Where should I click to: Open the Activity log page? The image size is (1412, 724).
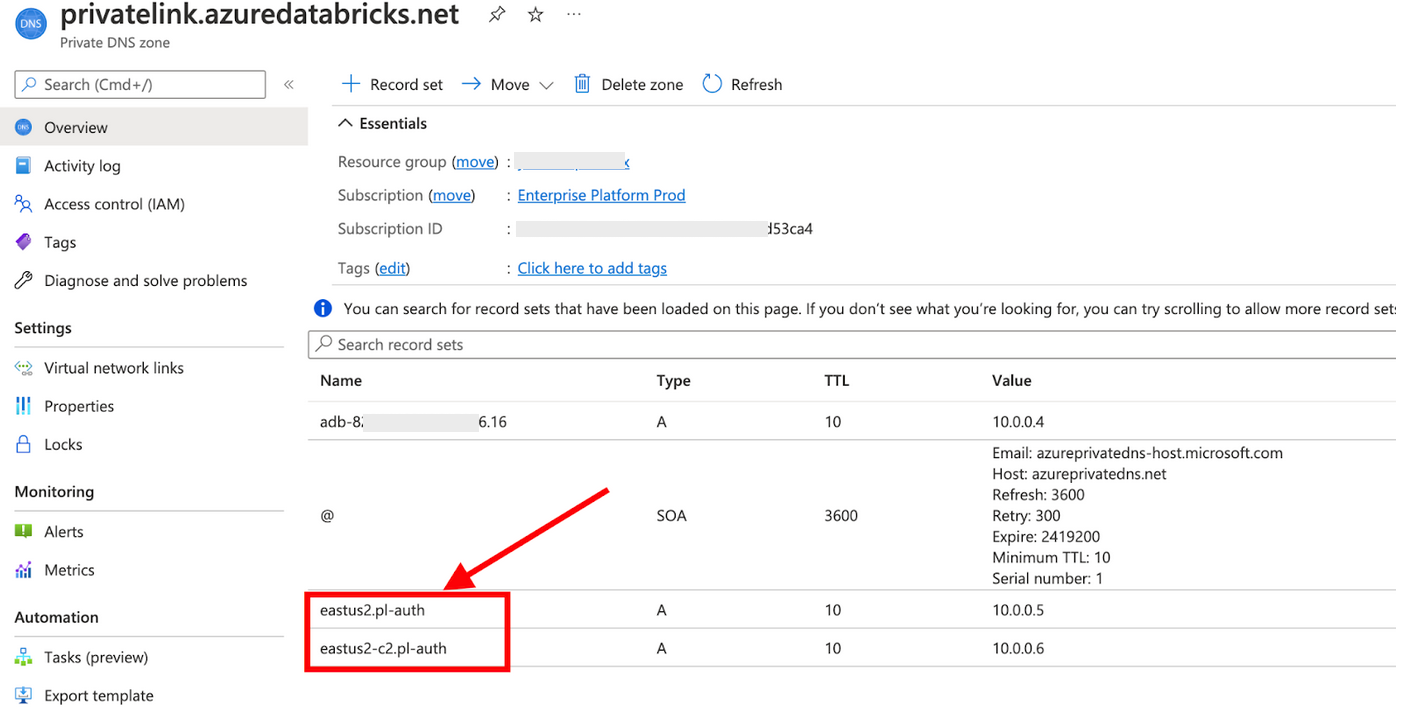pos(82,166)
